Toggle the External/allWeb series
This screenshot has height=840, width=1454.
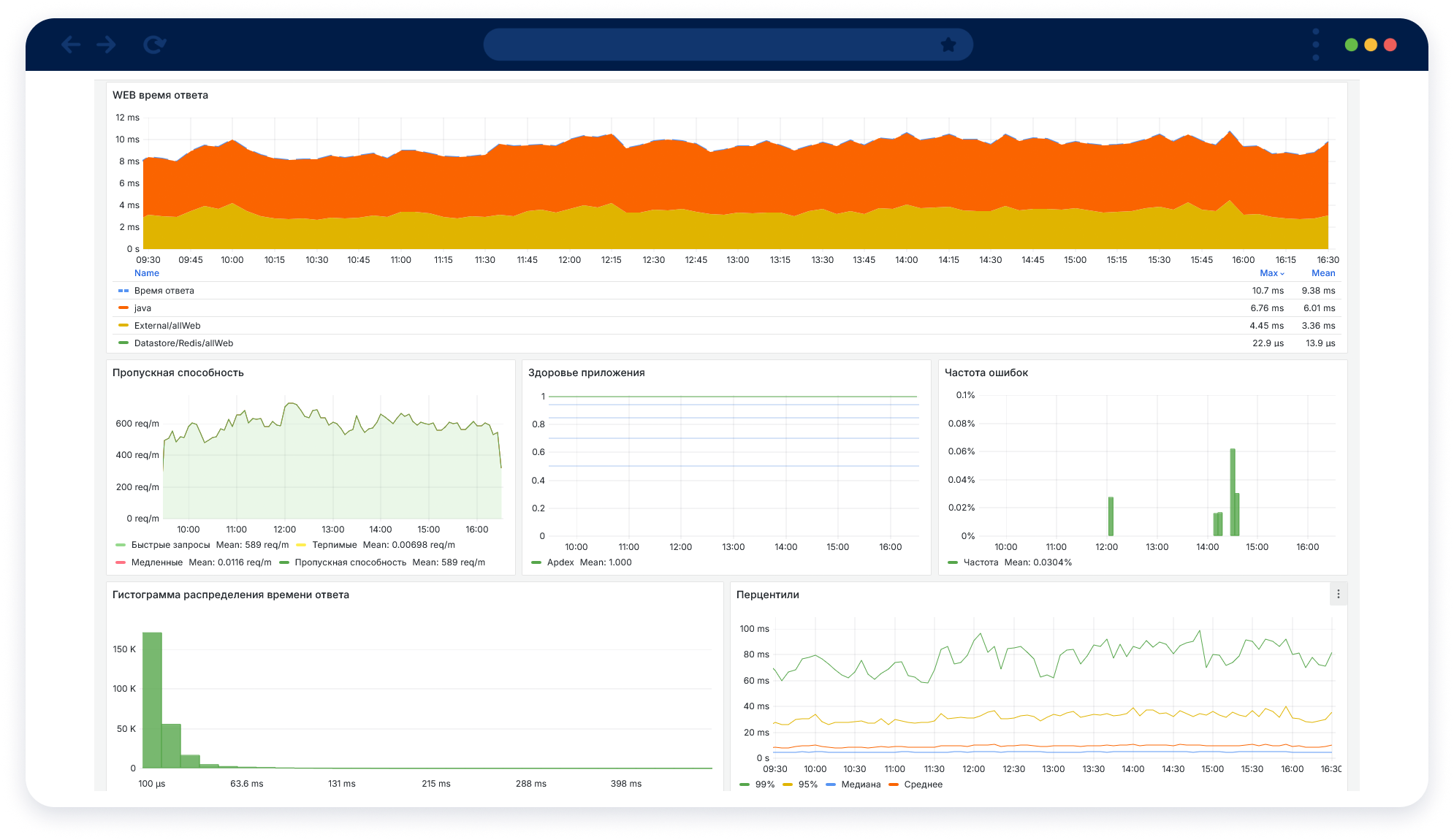pos(167,326)
